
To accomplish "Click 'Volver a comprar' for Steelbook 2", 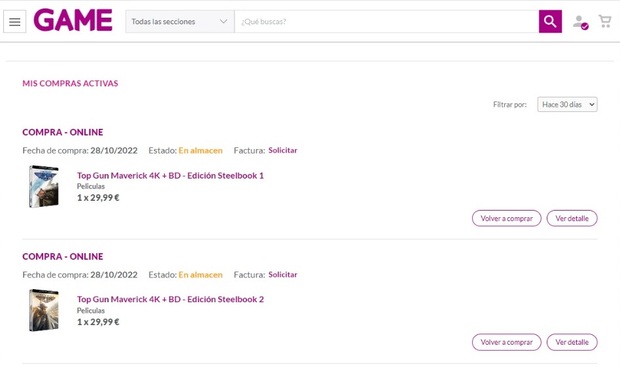I will coord(507,342).
